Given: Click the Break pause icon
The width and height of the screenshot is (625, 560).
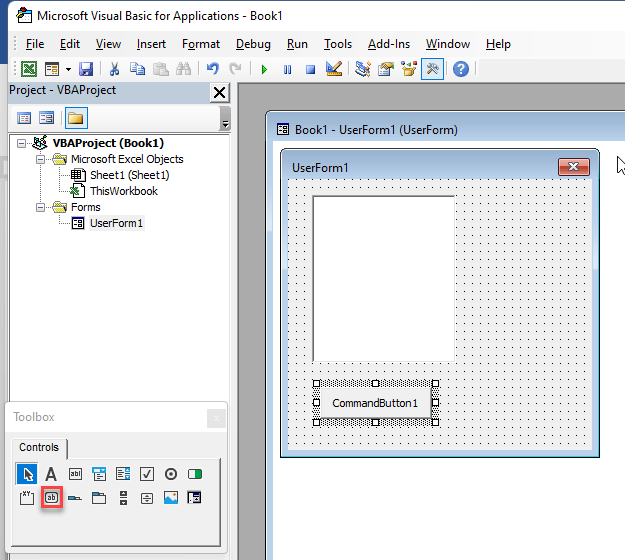Looking at the screenshot, I should click(x=287, y=70).
